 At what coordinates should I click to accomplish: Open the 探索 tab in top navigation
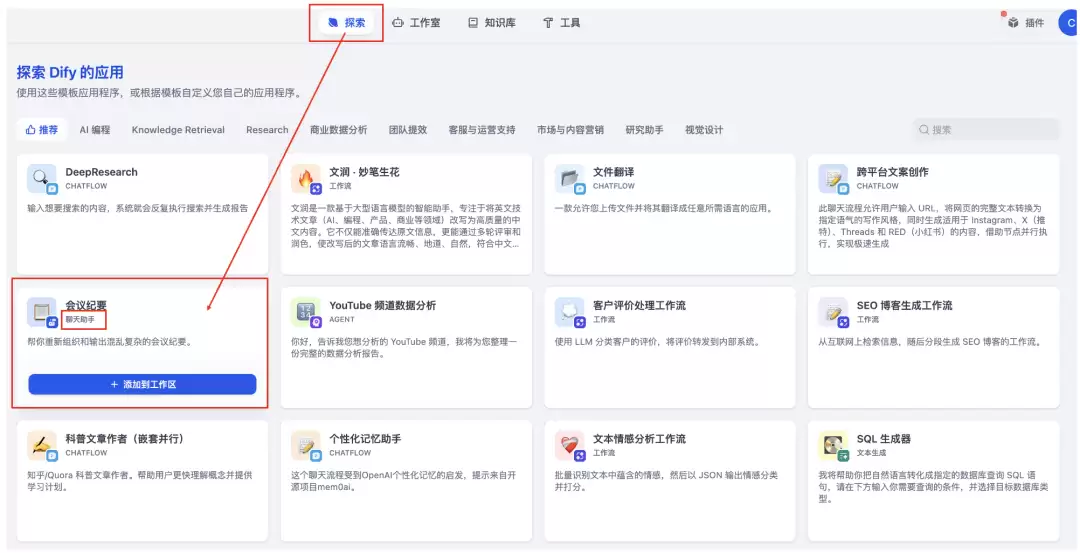click(346, 23)
